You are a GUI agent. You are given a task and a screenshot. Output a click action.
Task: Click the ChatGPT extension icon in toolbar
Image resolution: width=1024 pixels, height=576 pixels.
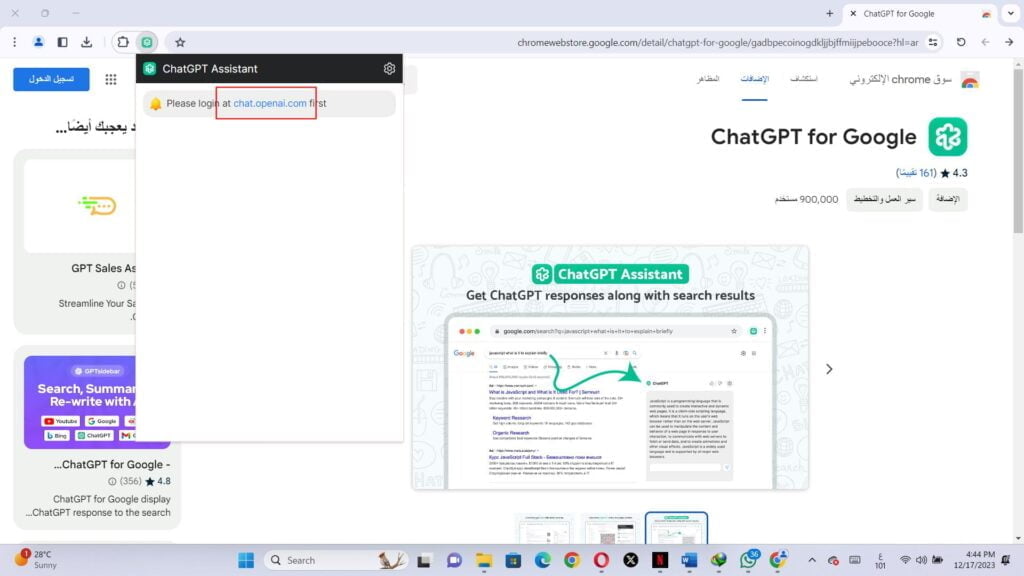click(x=147, y=42)
